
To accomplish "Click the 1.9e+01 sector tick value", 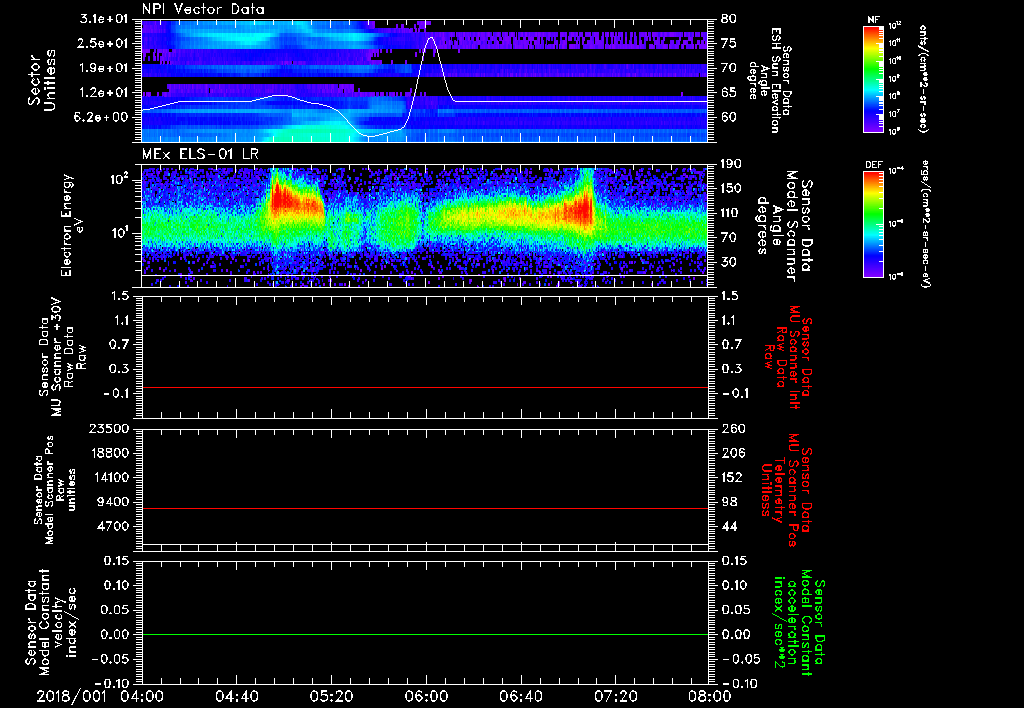I will 104,68.
